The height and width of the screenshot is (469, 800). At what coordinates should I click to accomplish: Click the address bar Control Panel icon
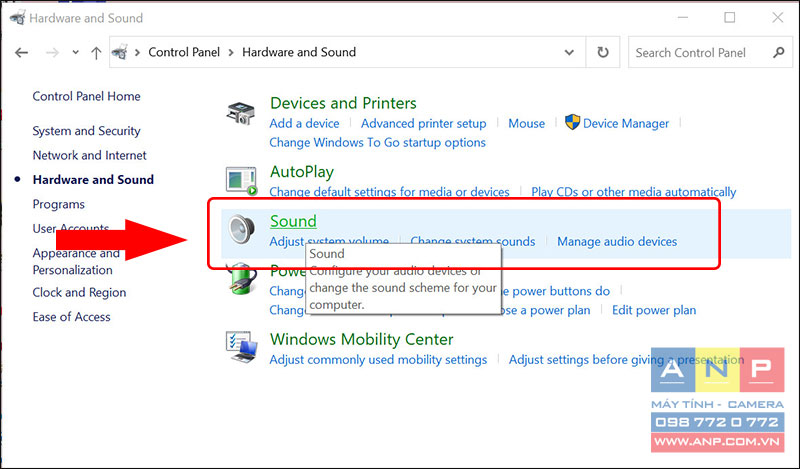click(x=119, y=52)
